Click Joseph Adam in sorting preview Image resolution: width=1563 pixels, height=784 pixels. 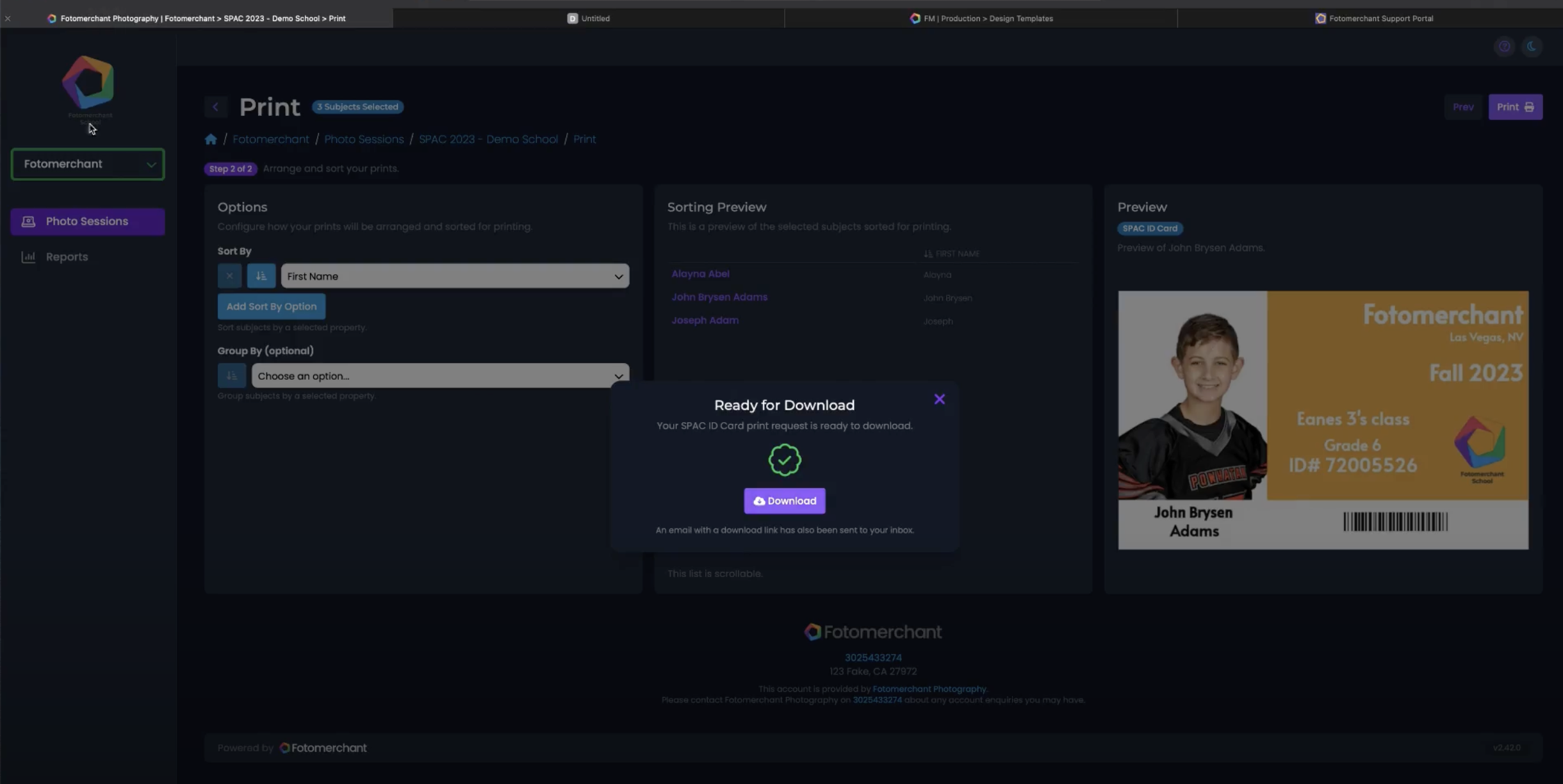[705, 320]
